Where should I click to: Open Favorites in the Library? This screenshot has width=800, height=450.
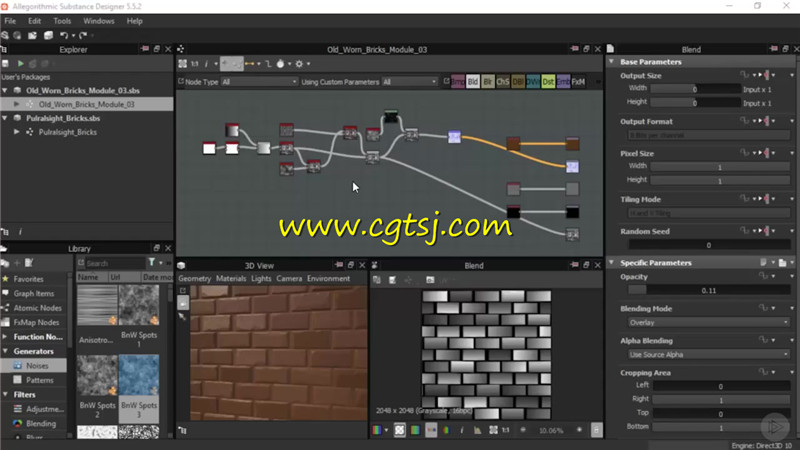click(x=28, y=279)
